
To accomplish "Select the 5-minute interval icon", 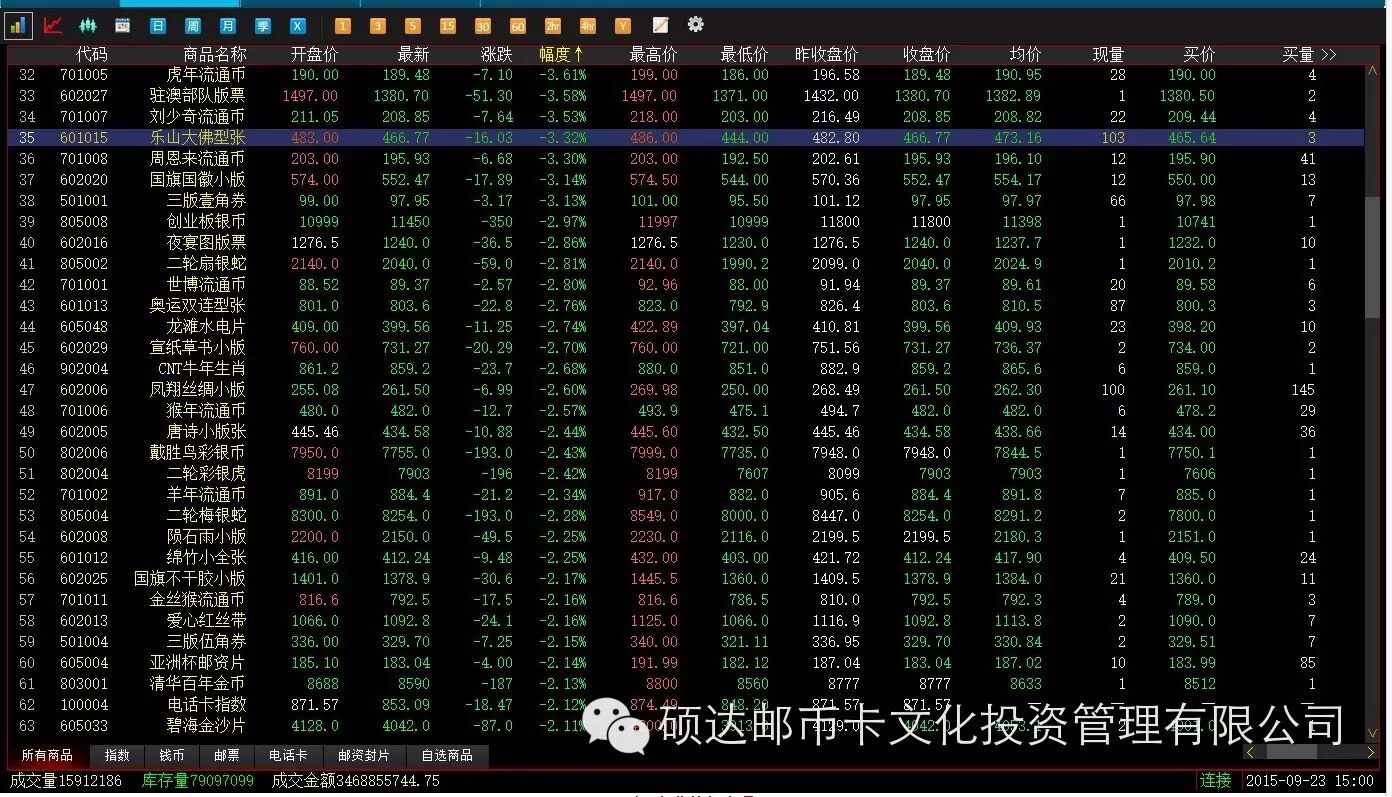I will pyautogui.click(x=413, y=25).
